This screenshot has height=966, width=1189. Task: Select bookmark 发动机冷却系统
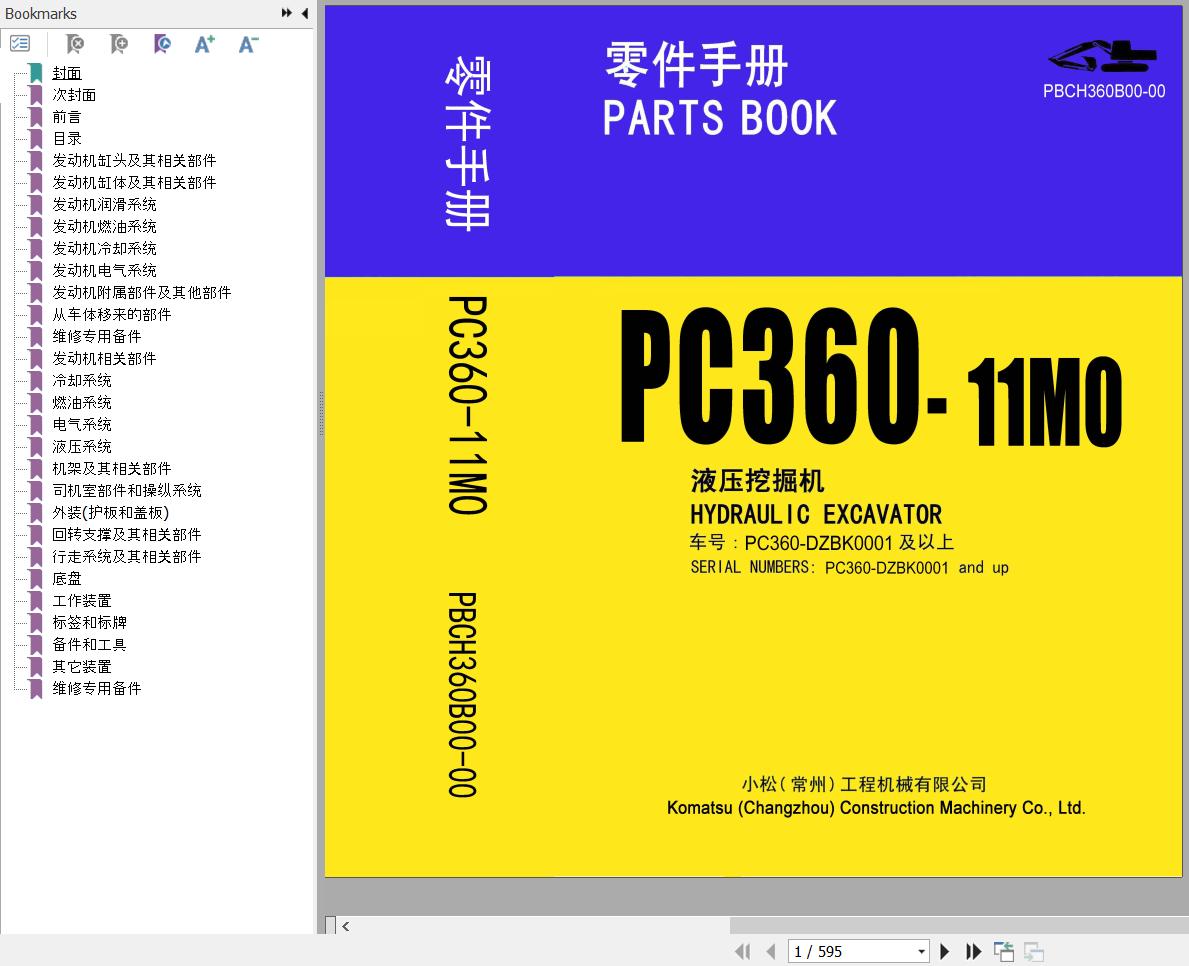coord(104,249)
